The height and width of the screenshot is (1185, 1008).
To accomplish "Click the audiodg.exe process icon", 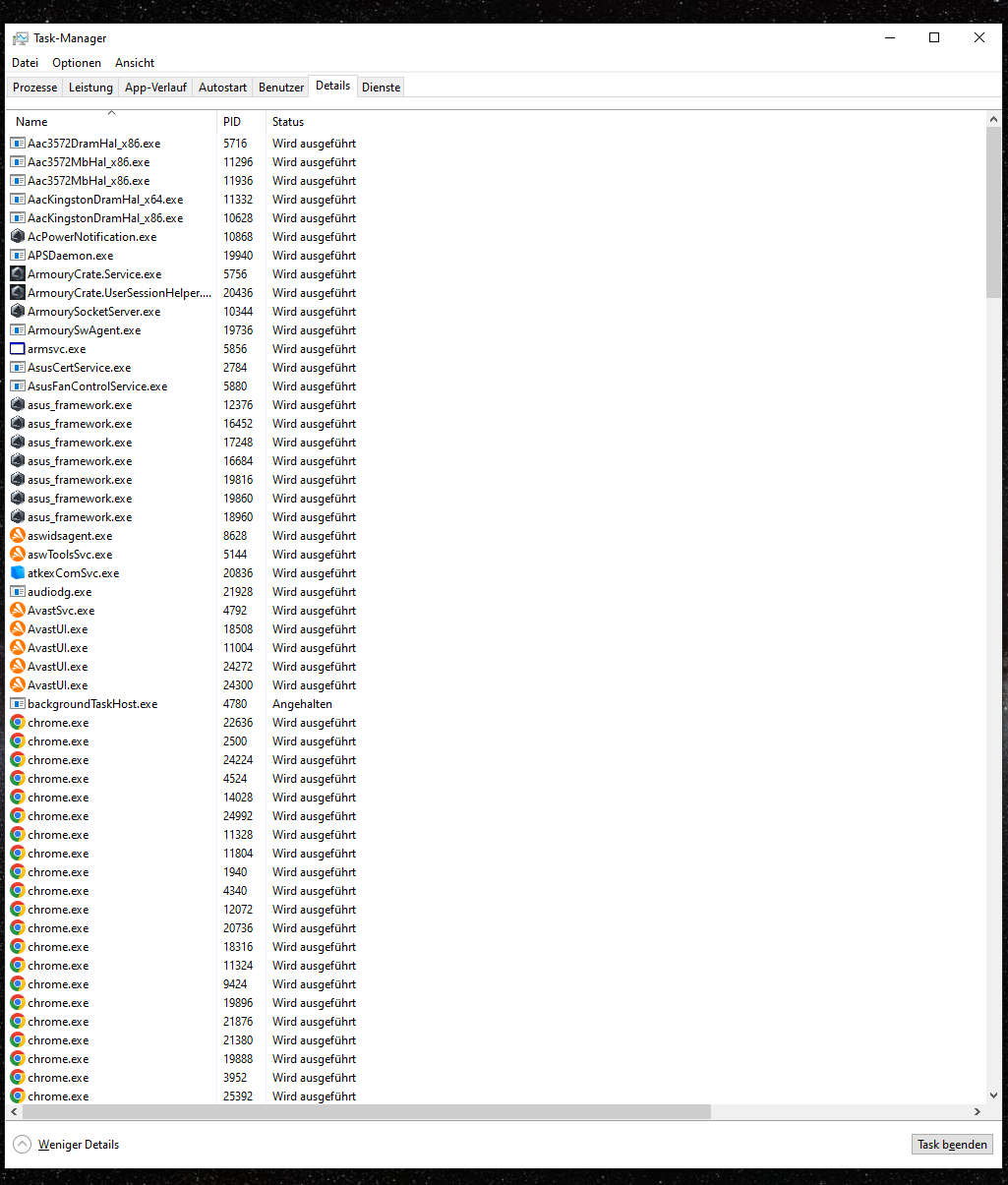I will click(18, 592).
